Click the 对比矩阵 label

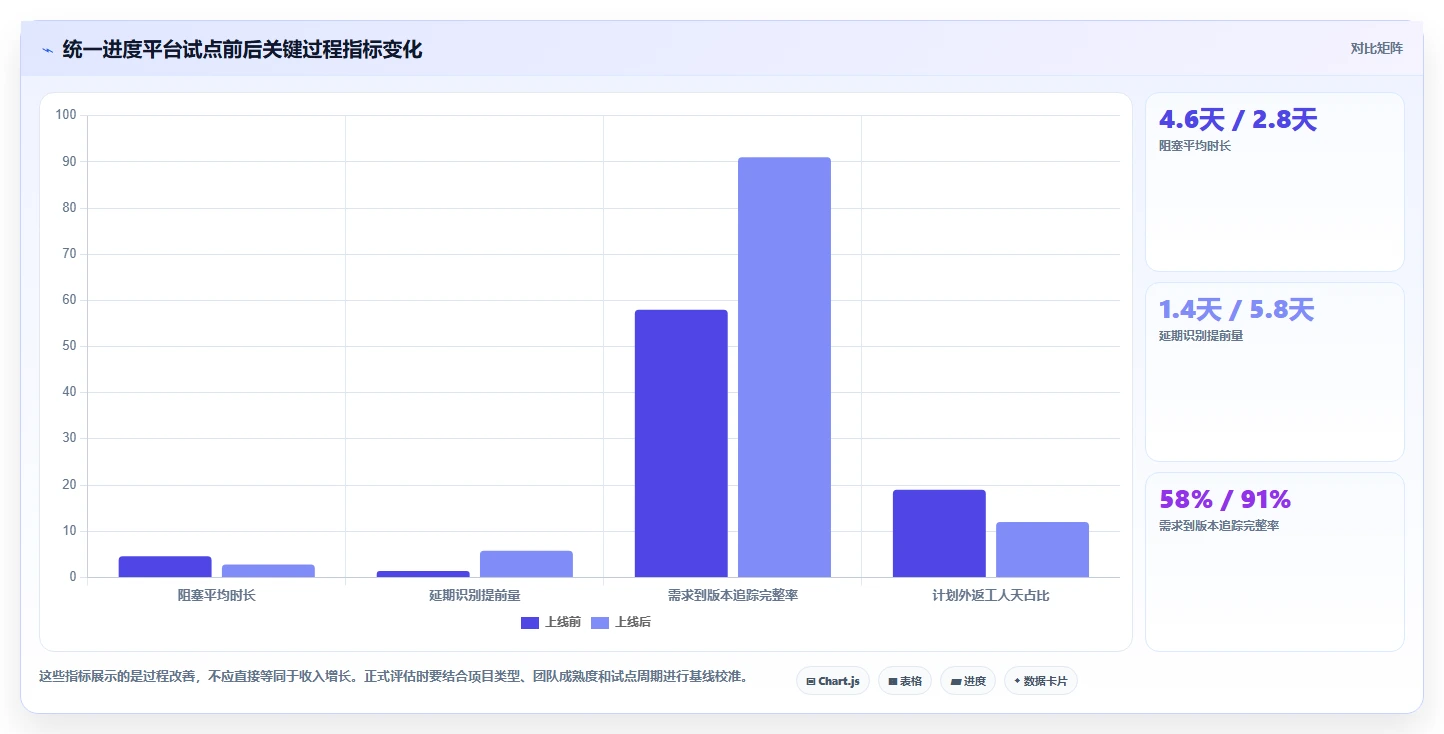point(1376,48)
